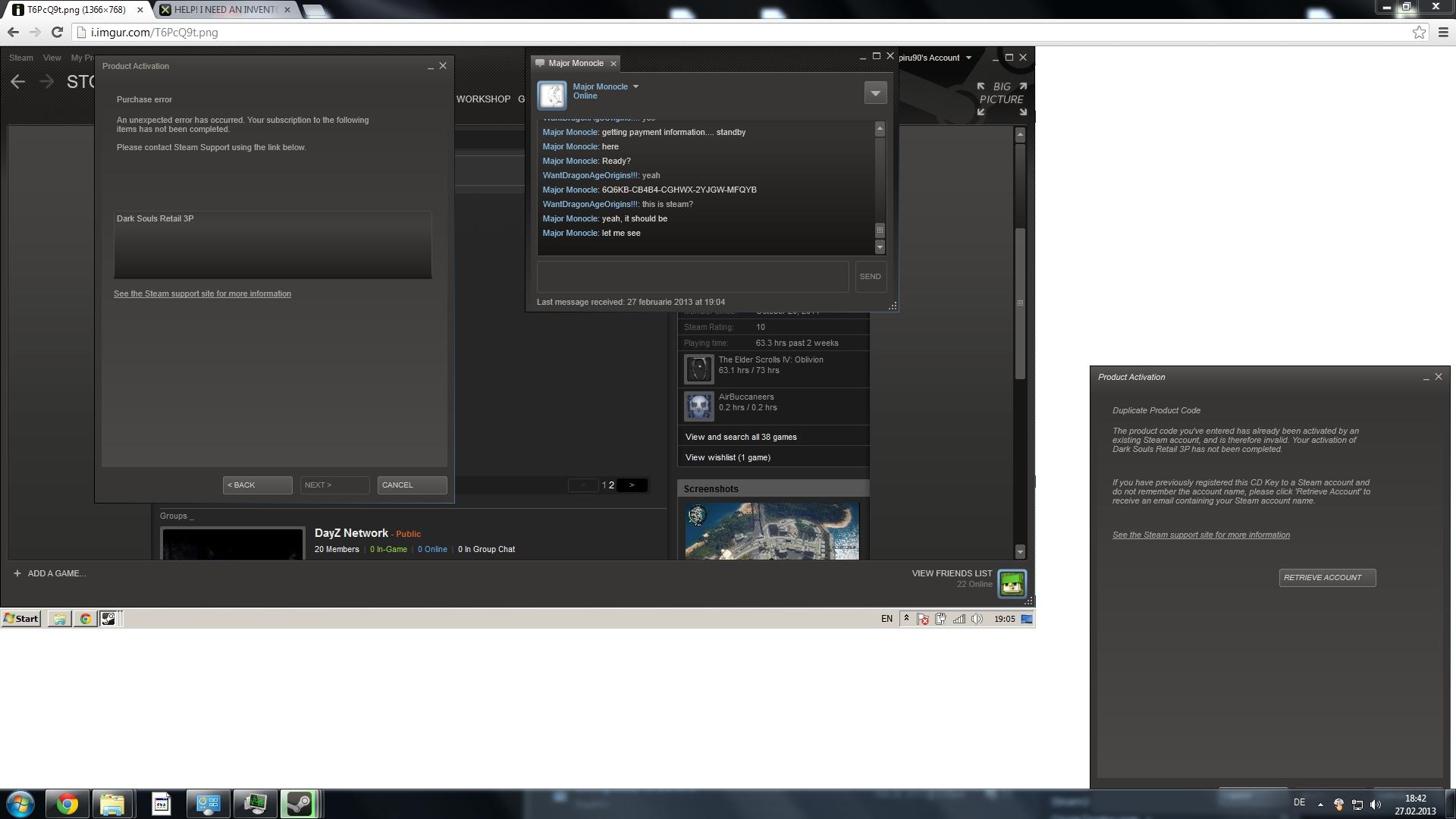Click ADD A GAME in Steam
This screenshot has height=819, width=1456.
point(49,574)
